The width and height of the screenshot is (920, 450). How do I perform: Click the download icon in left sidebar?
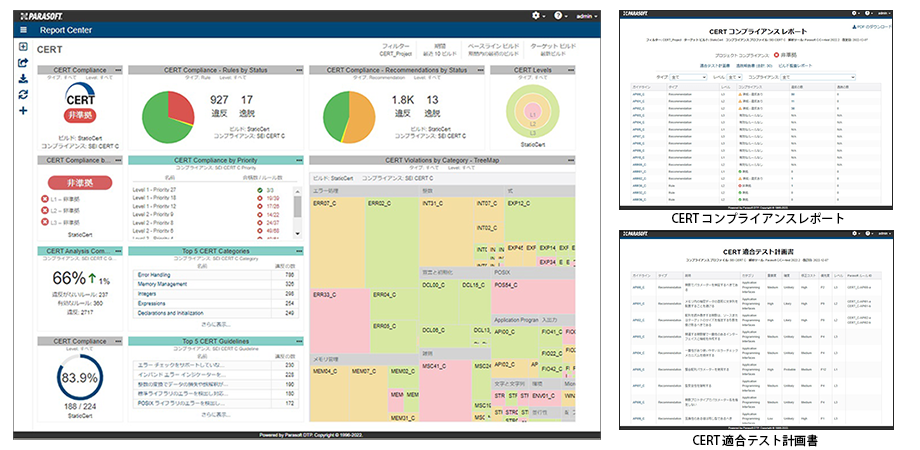[23, 79]
